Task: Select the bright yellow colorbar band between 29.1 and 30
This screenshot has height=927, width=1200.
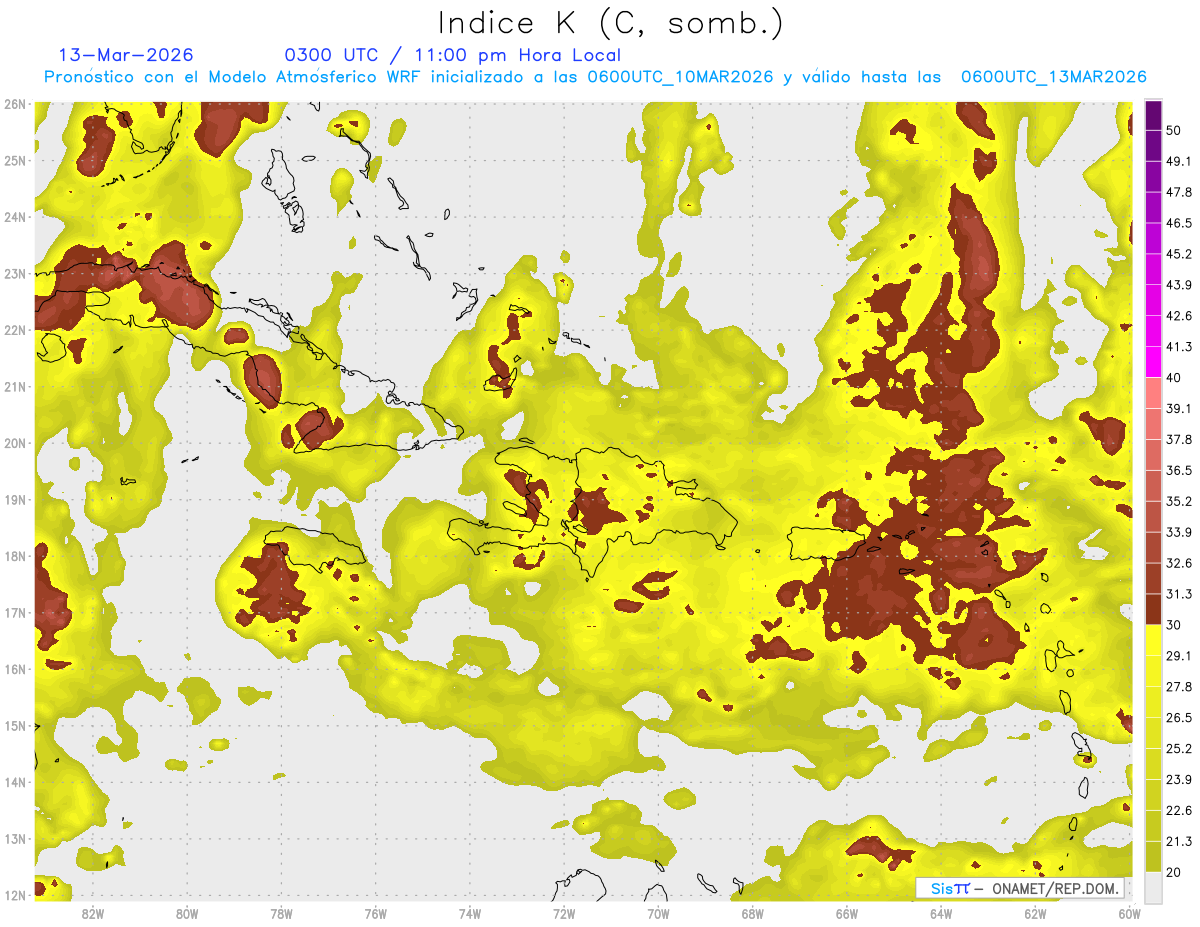Action: point(1153,640)
